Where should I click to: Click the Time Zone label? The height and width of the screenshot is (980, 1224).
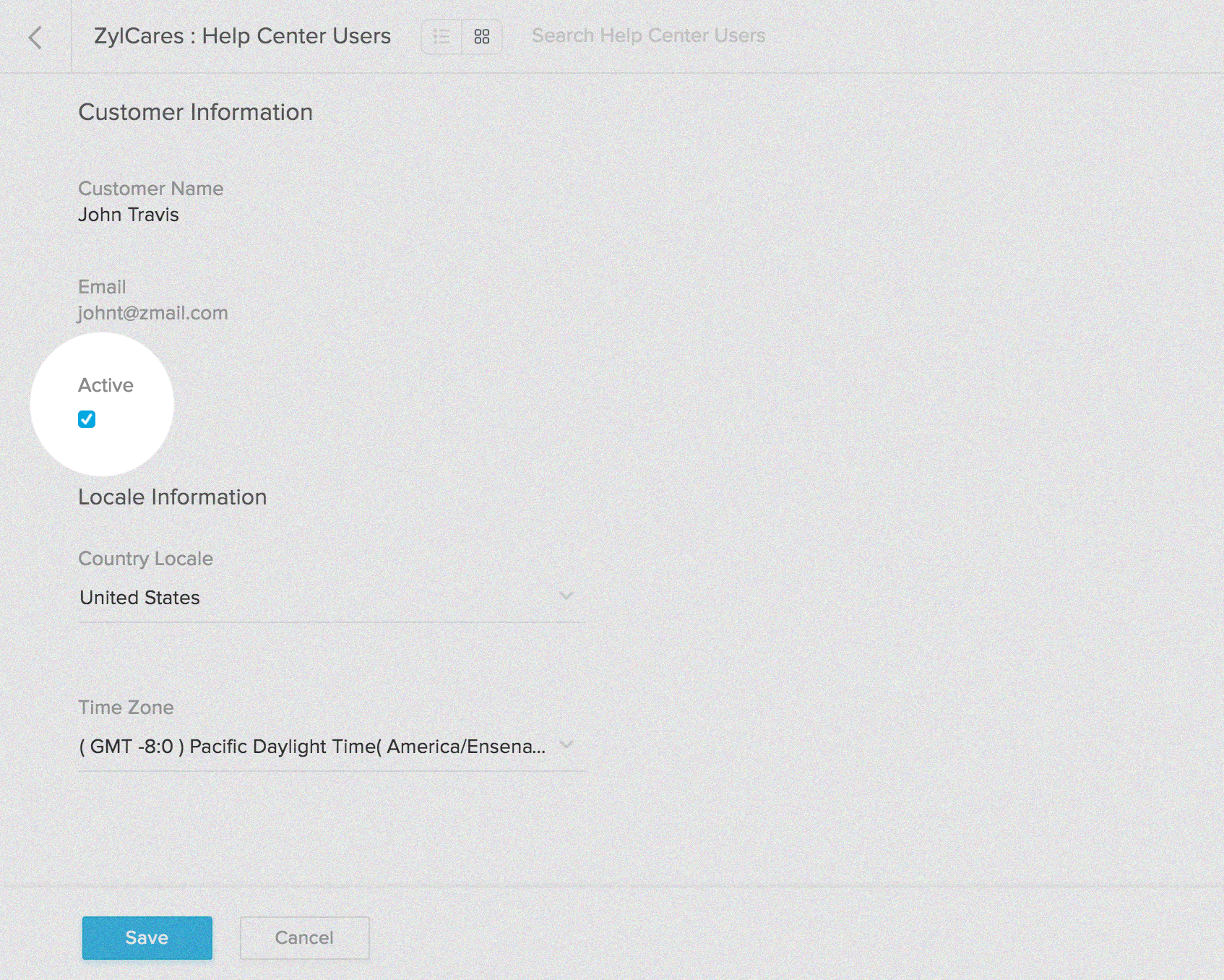[126, 708]
